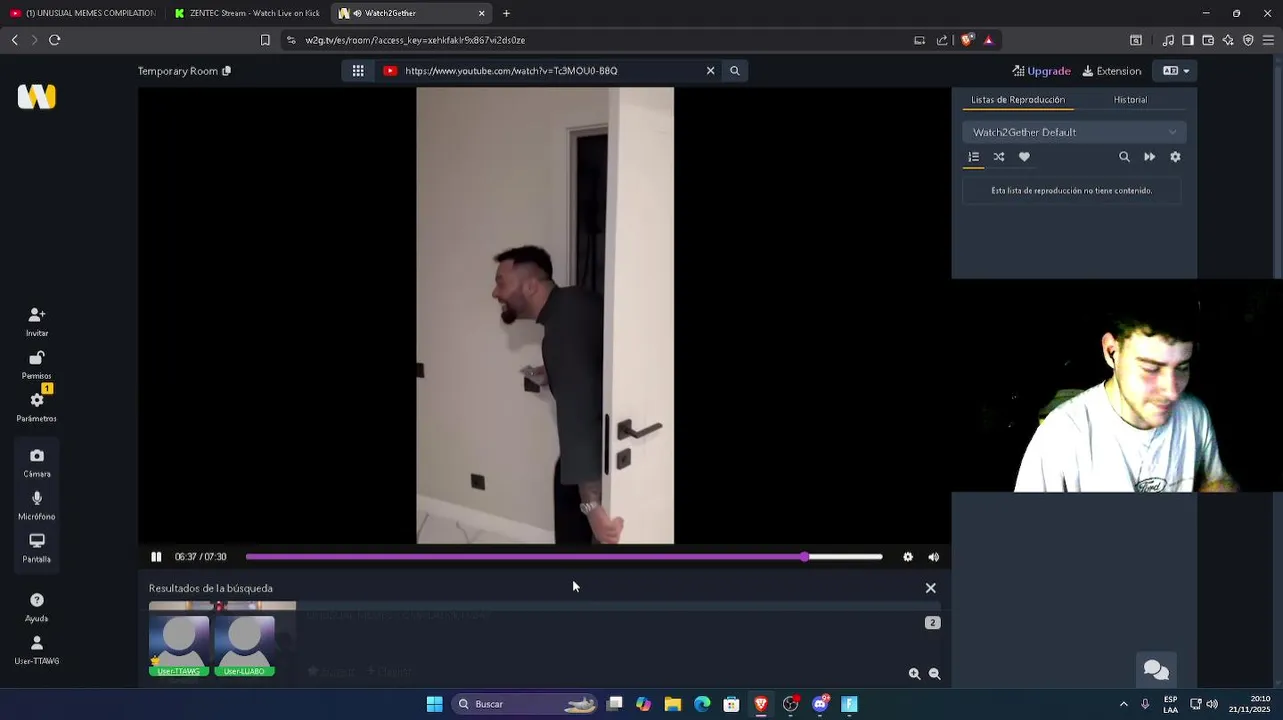
Task: Select the ordered list playlist view
Action: [x=973, y=157]
